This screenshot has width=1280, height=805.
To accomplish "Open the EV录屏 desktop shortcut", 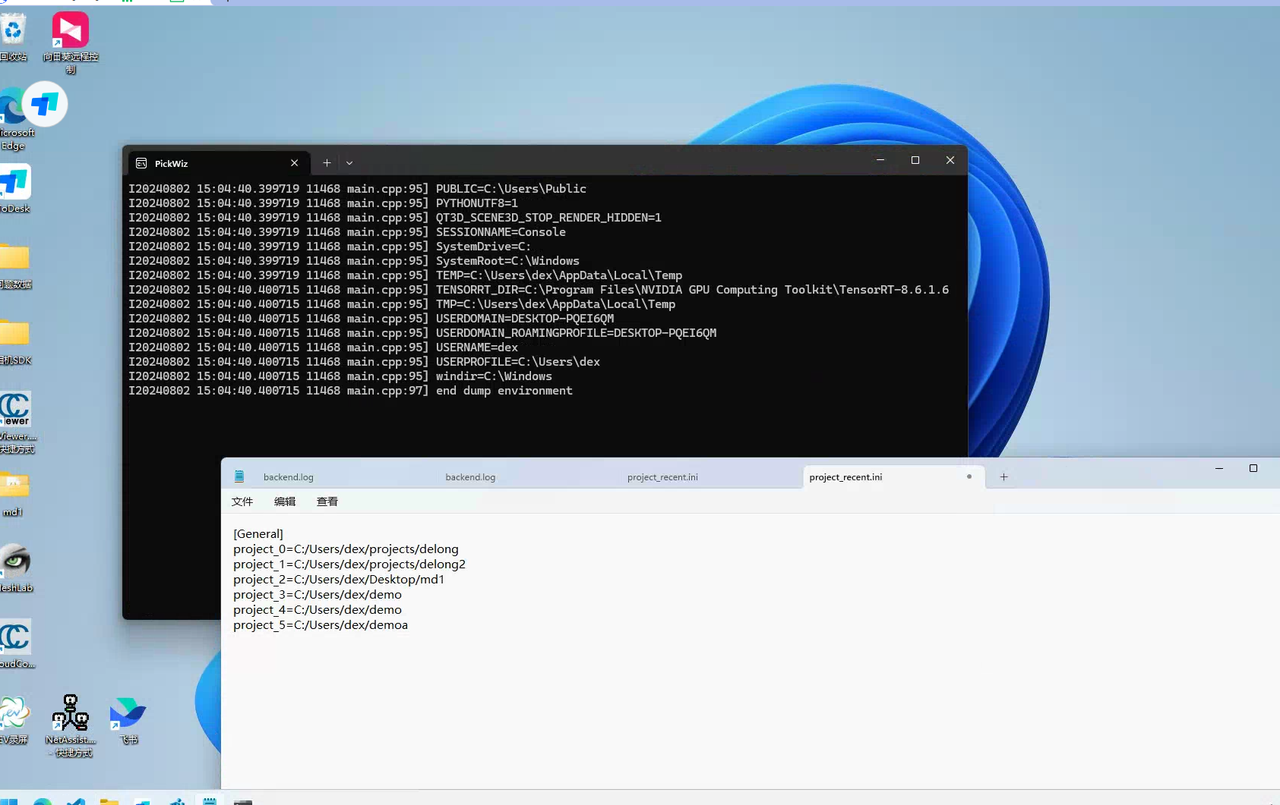I will tap(14, 714).
